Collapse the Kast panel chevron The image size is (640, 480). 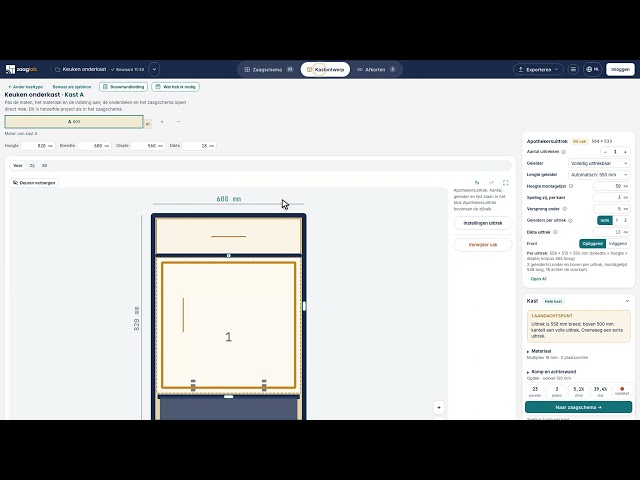[627, 301]
